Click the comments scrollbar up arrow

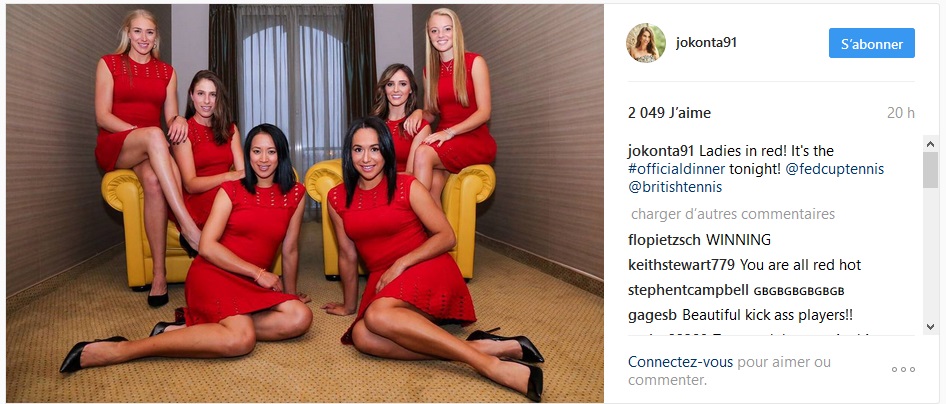pos(930,144)
